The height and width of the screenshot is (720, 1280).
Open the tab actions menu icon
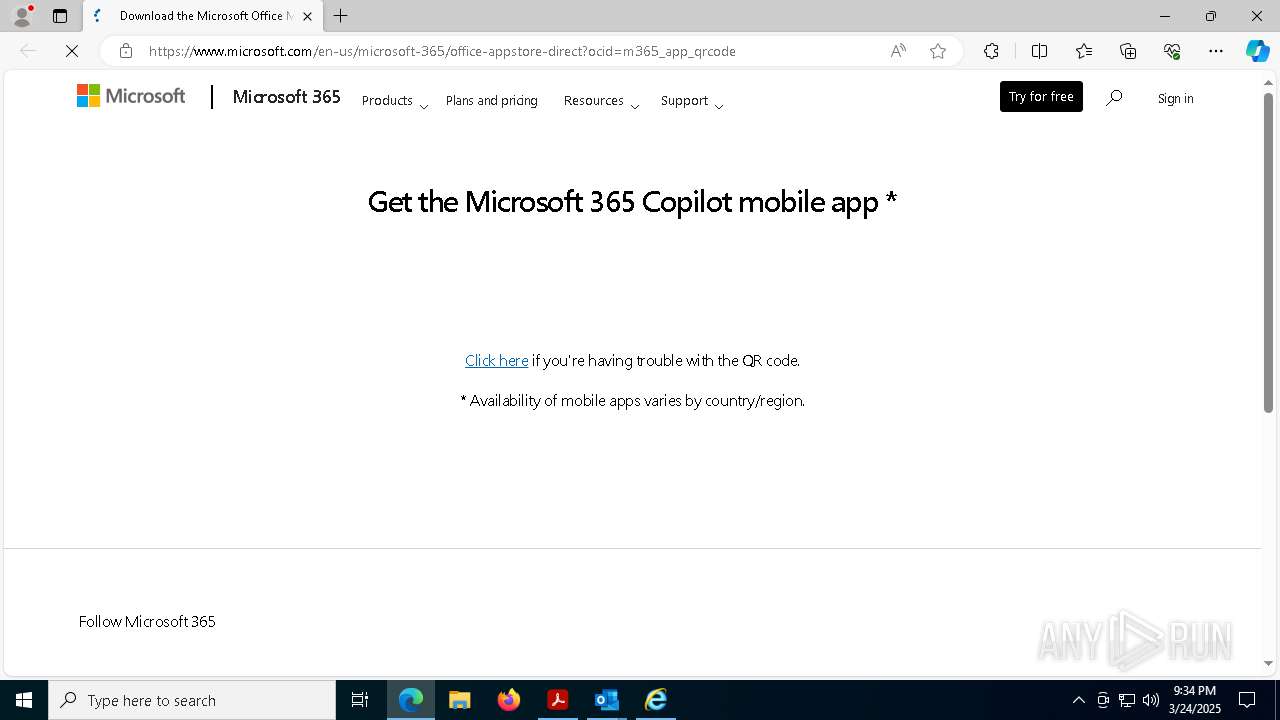[60, 16]
